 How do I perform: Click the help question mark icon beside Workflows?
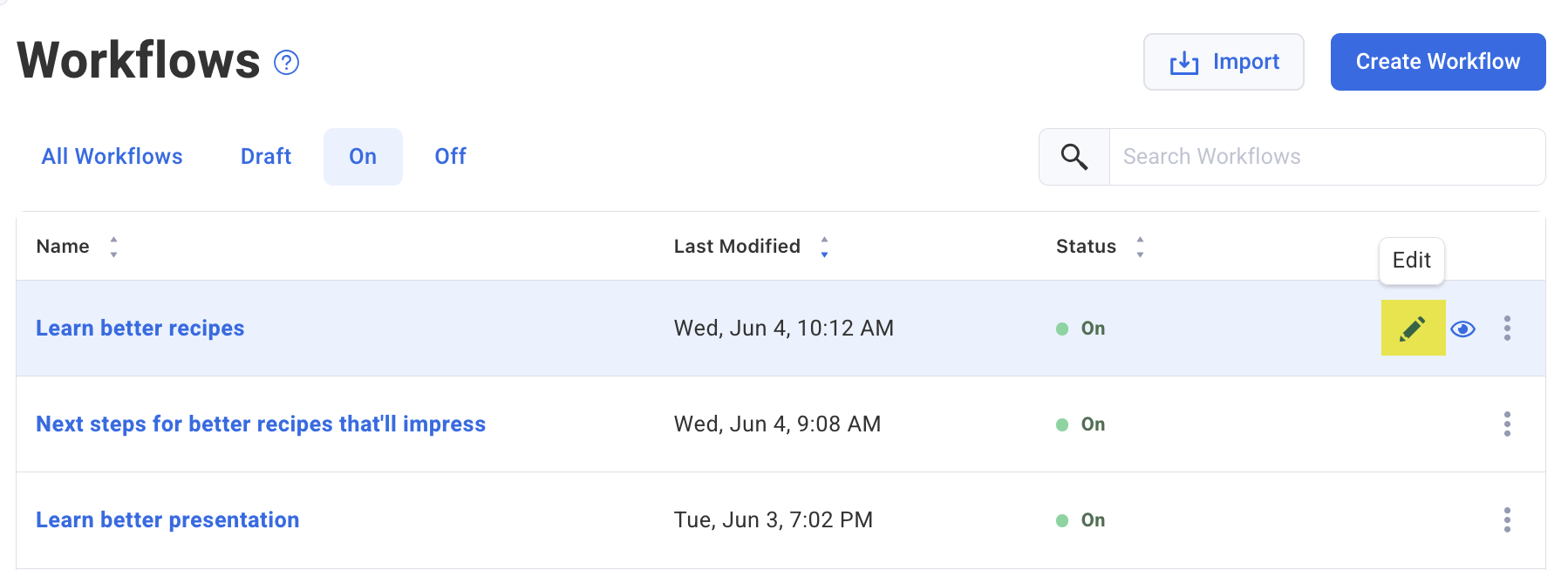(x=286, y=63)
